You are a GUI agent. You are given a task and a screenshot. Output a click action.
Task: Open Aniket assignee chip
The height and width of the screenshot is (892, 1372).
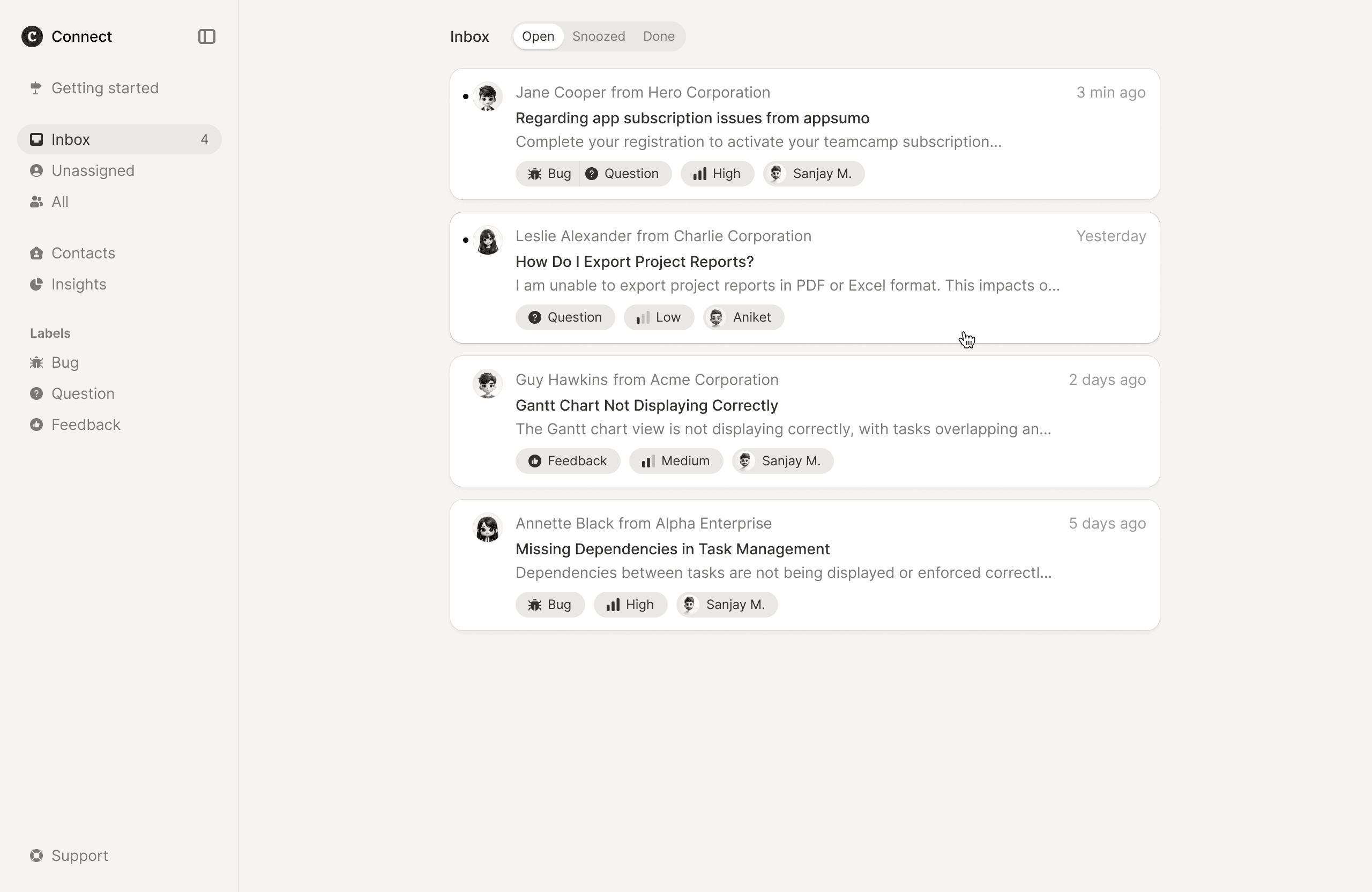743,317
